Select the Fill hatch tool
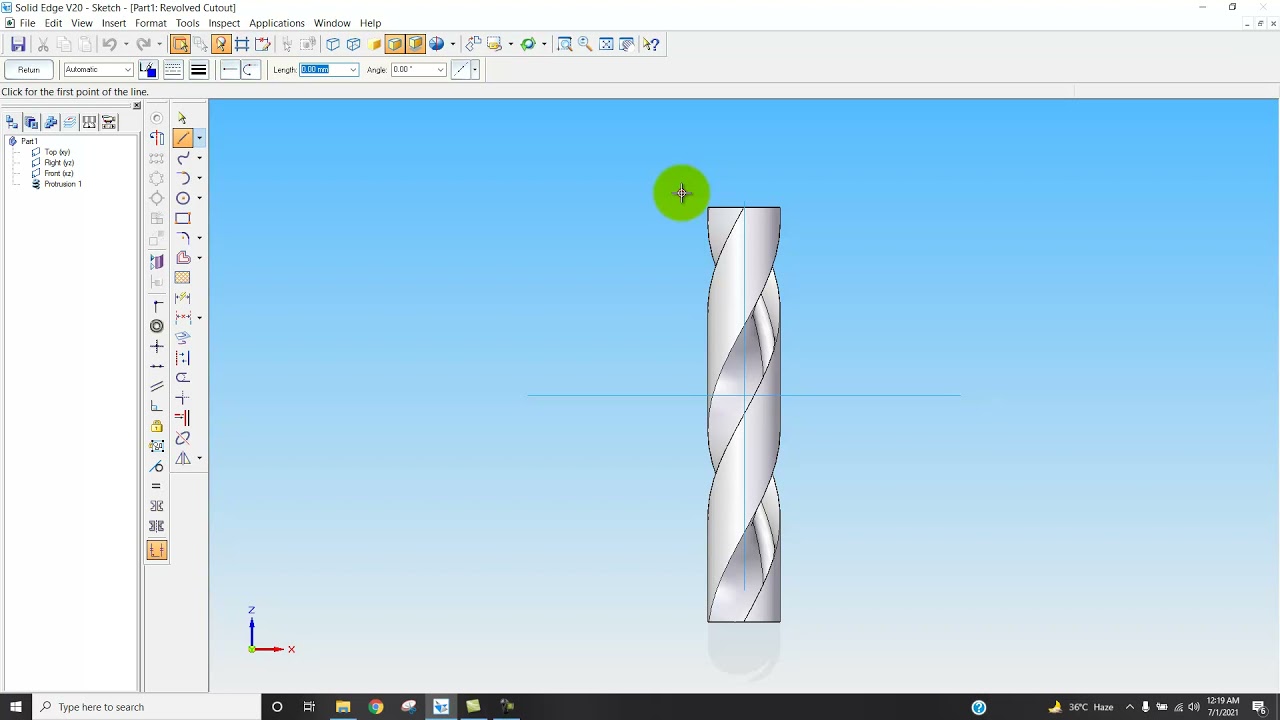Image resolution: width=1280 pixels, height=720 pixels. [x=183, y=278]
